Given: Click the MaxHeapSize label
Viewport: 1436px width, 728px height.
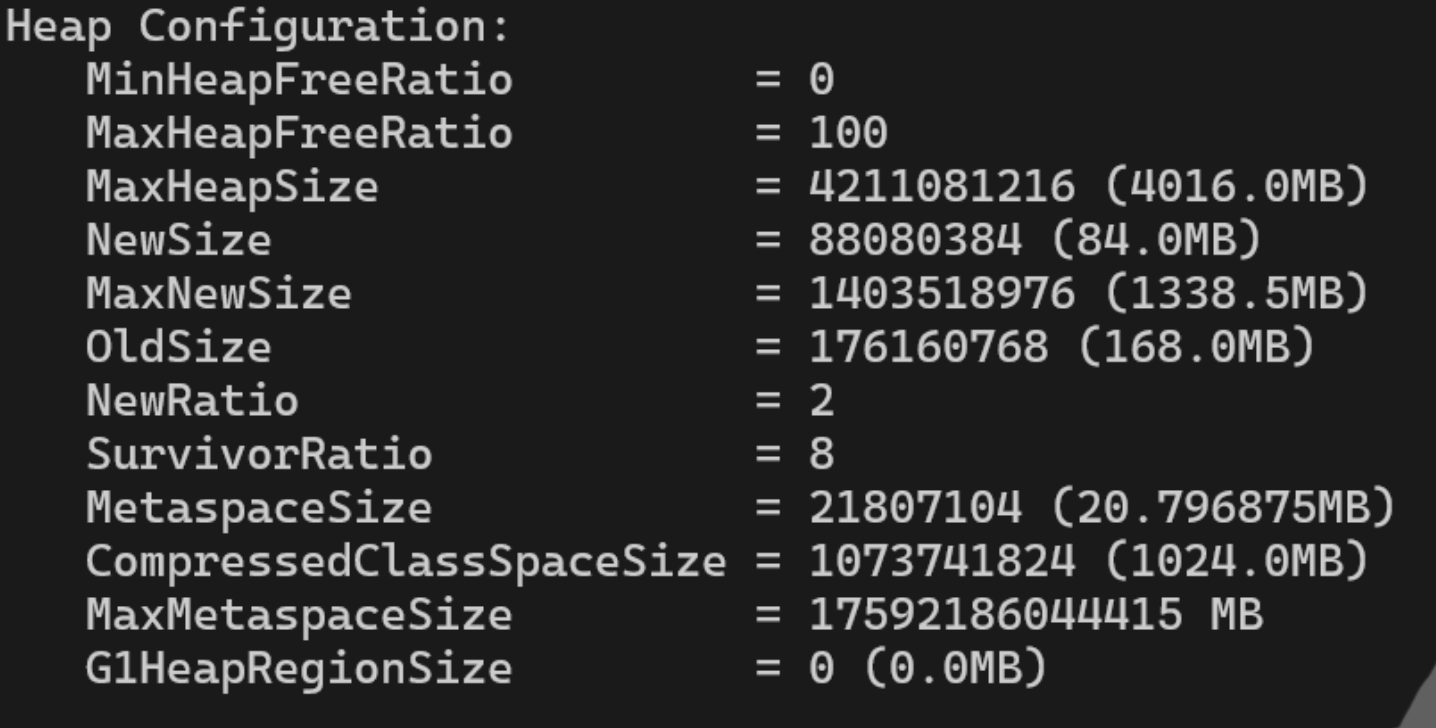Looking at the screenshot, I should (232, 188).
